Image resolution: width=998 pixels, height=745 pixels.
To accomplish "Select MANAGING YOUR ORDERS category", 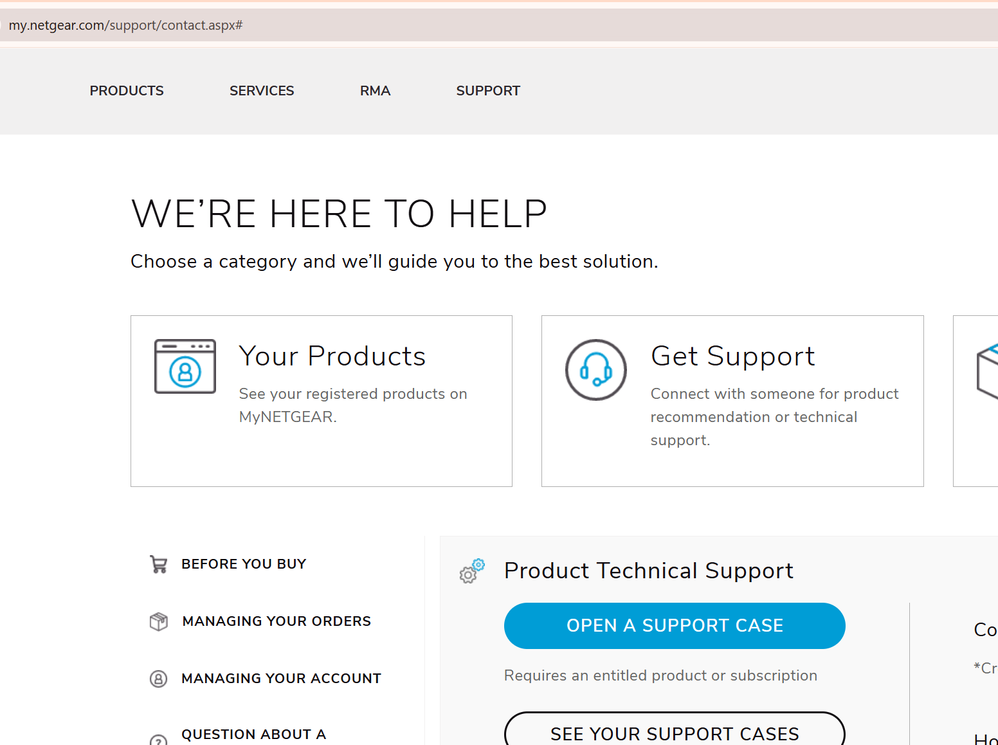I will [x=276, y=621].
